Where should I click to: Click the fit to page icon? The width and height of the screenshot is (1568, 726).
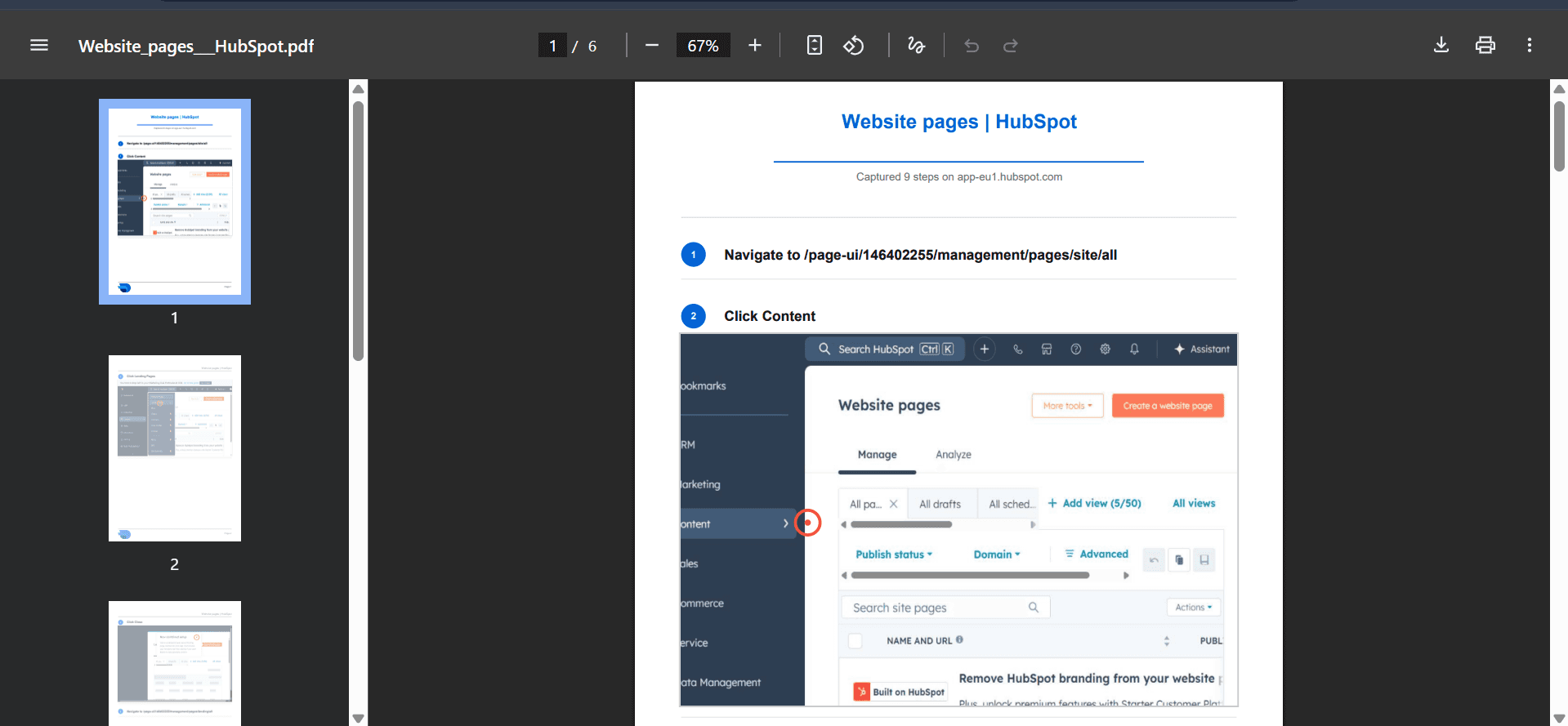(x=815, y=46)
